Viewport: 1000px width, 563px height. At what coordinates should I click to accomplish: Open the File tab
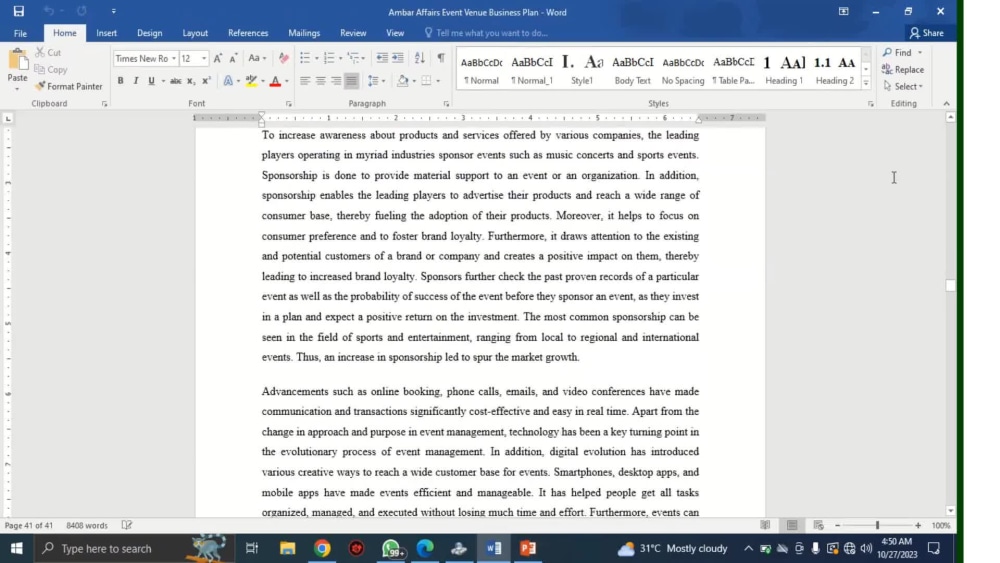(20, 33)
